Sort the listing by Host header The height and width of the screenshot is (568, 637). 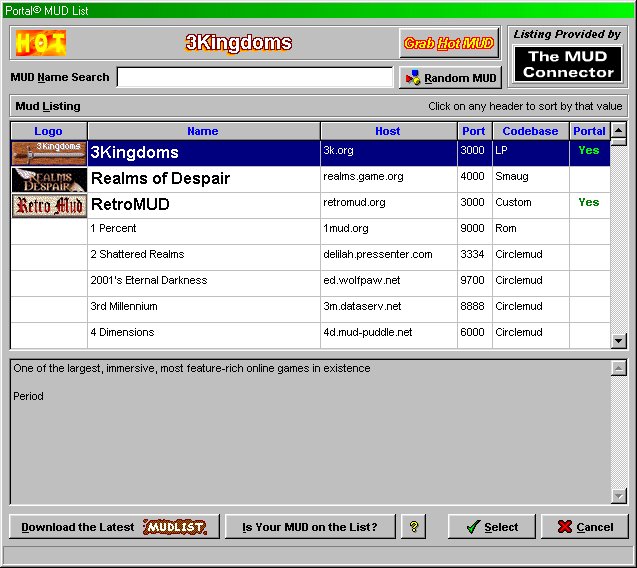(x=389, y=131)
